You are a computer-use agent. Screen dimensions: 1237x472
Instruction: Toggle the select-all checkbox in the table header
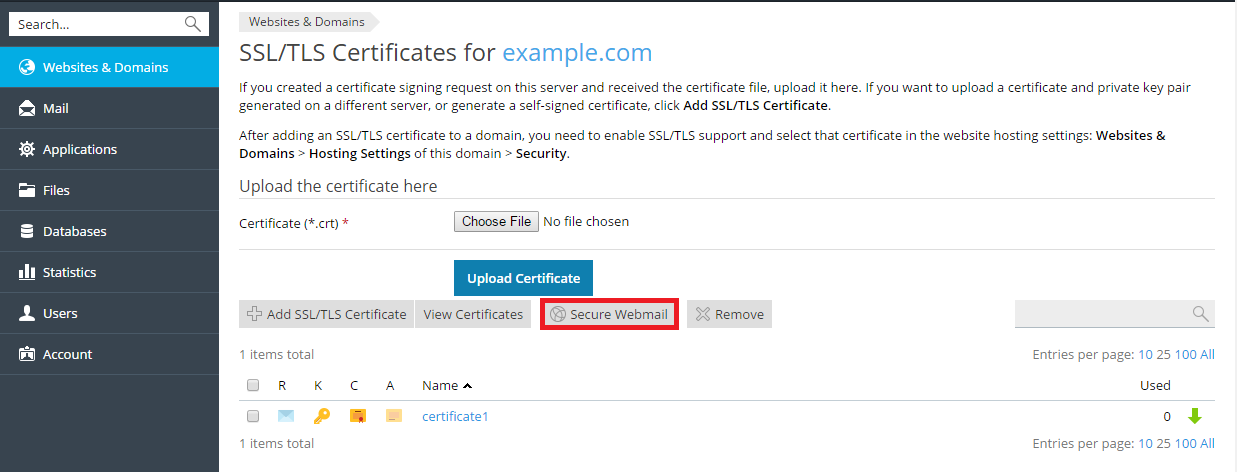pyautogui.click(x=253, y=385)
